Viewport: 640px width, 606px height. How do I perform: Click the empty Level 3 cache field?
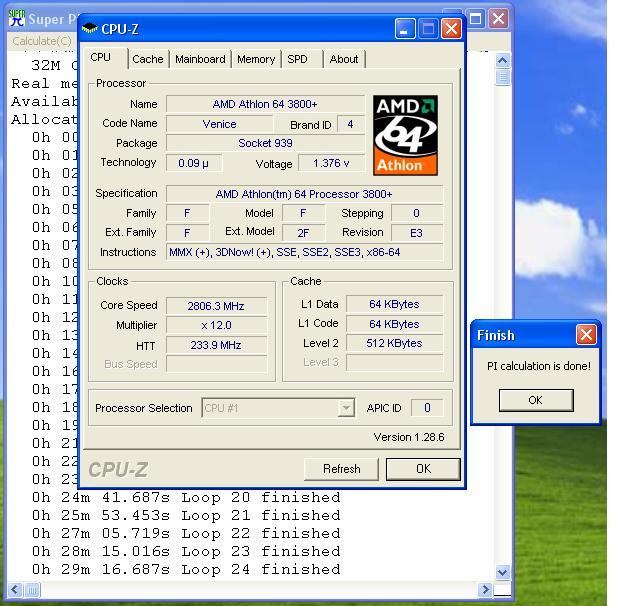pyautogui.click(x=394, y=362)
